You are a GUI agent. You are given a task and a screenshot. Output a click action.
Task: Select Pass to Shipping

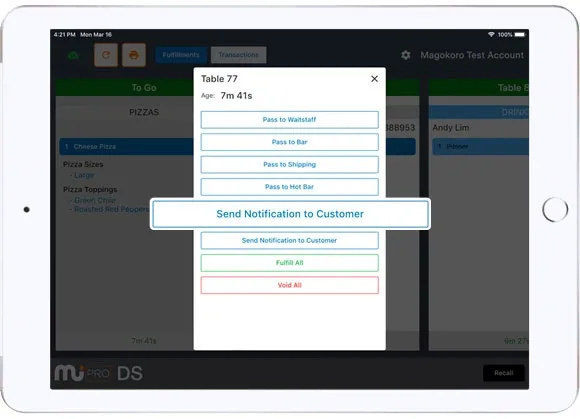tap(289, 164)
